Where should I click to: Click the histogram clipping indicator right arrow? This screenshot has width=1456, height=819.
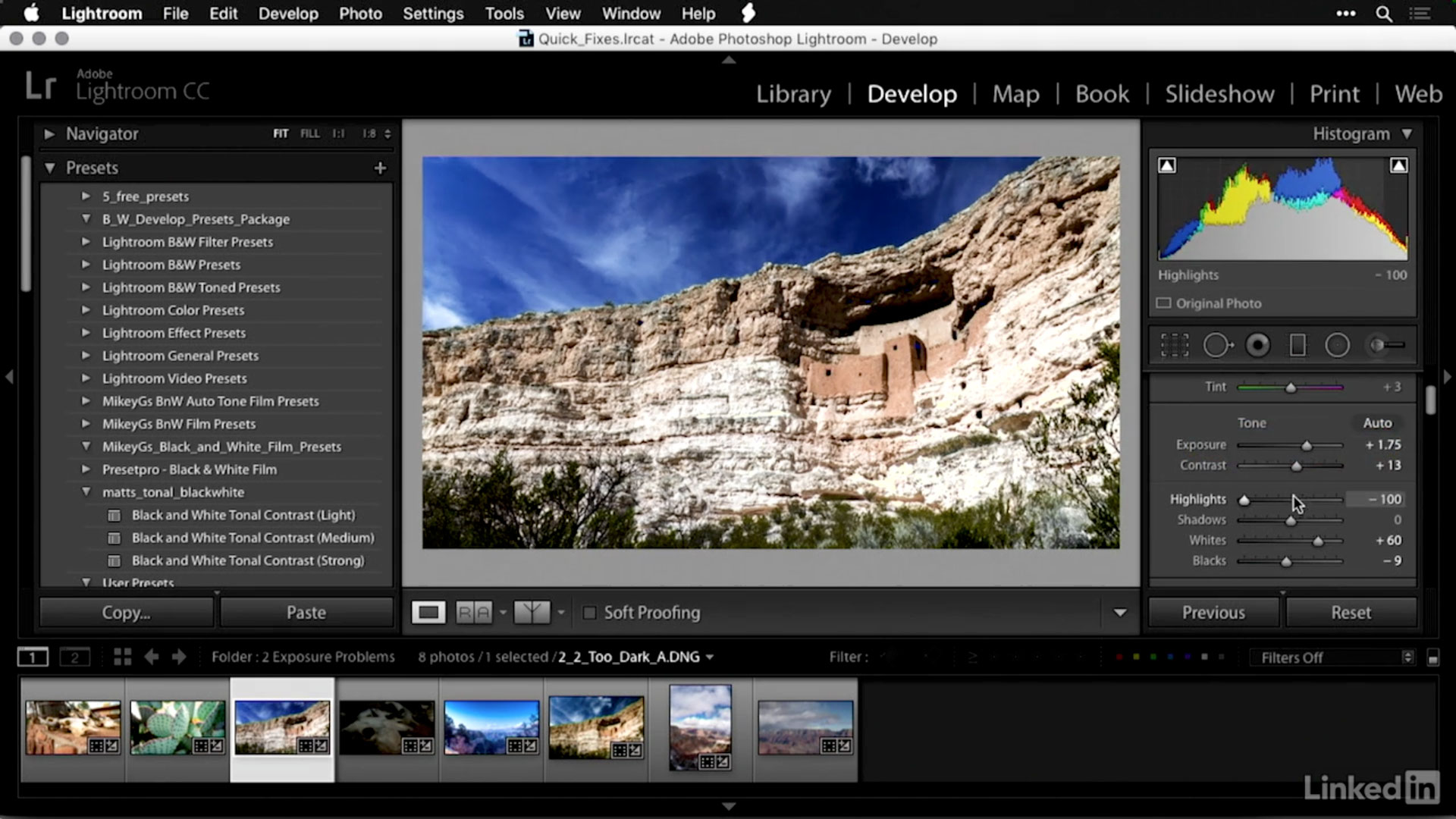tap(1398, 165)
